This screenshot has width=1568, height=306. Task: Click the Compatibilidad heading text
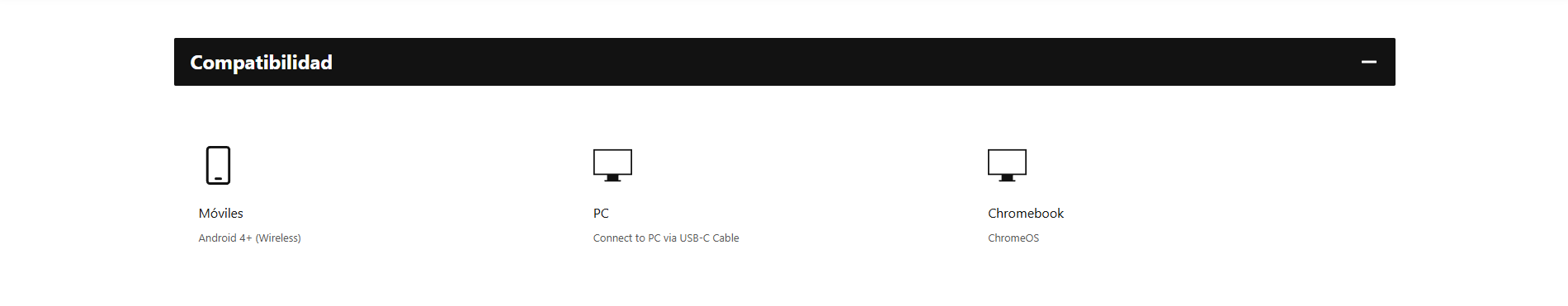261,63
